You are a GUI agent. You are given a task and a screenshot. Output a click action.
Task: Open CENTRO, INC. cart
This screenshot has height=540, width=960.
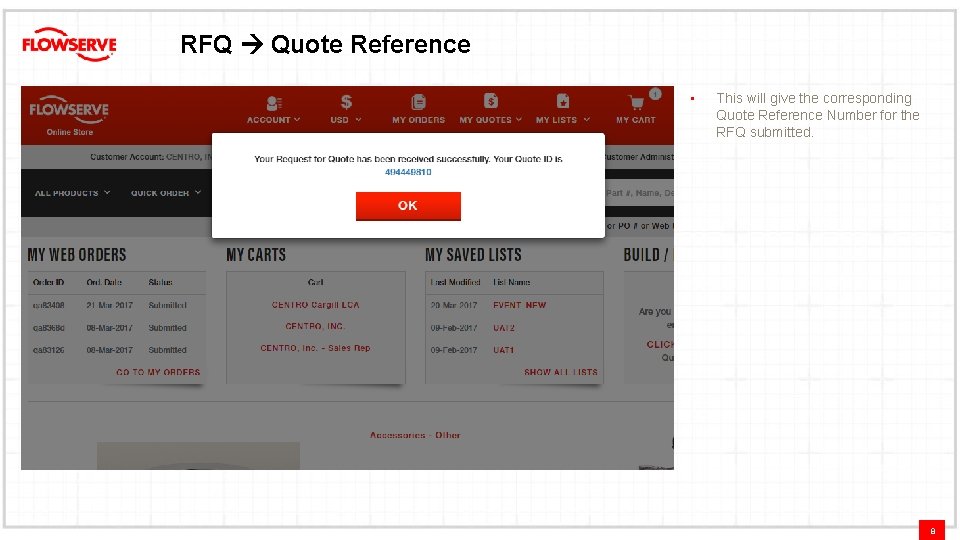pyautogui.click(x=315, y=326)
